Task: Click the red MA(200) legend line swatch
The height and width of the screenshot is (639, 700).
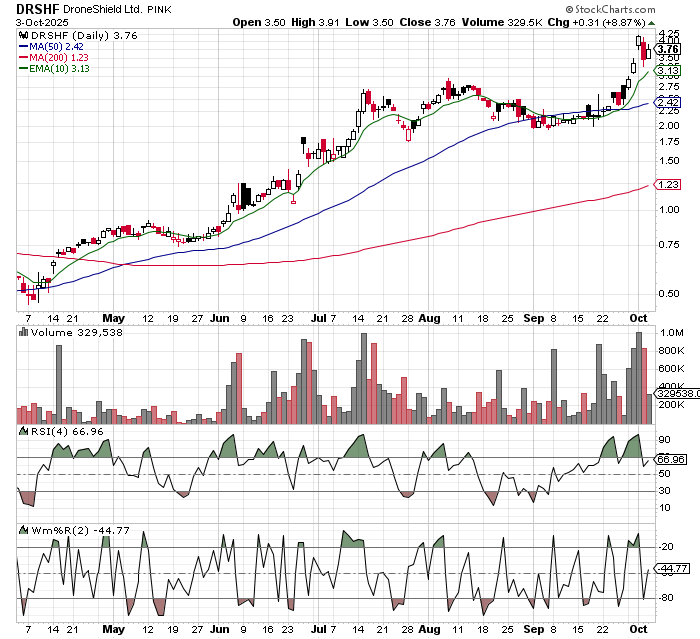Action: tap(23, 57)
